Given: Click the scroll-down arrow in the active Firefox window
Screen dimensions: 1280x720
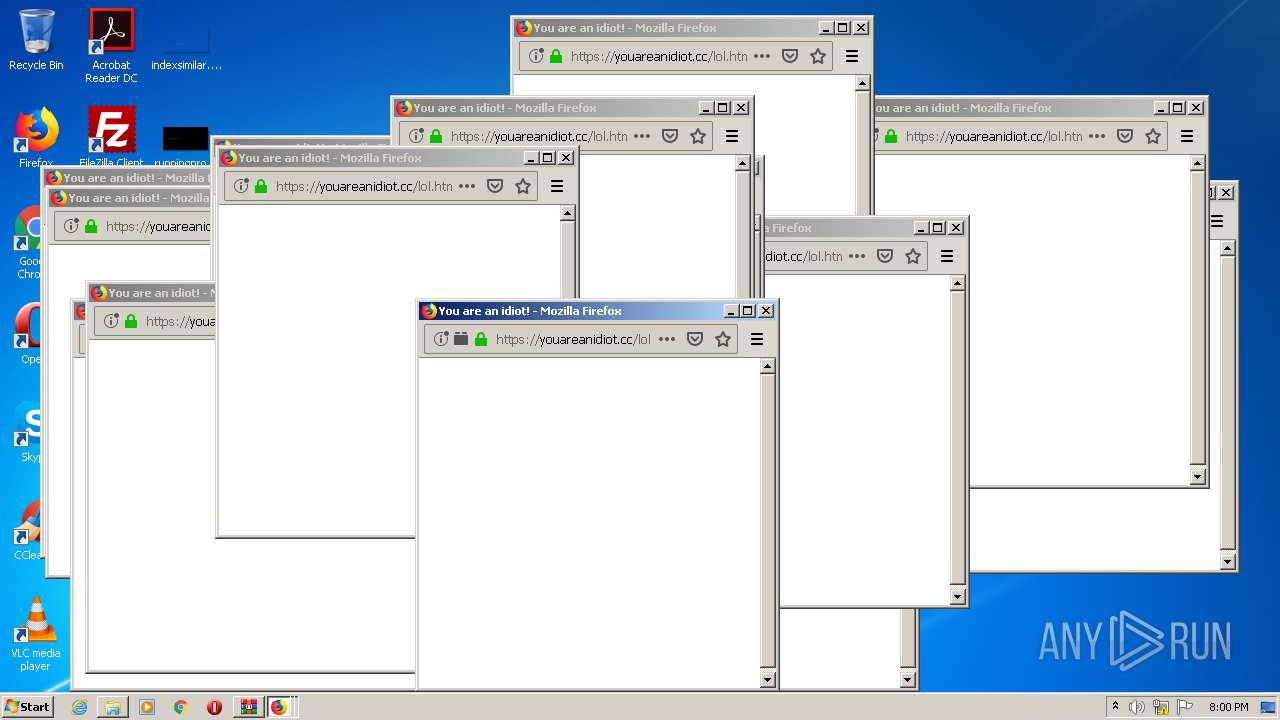Looking at the screenshot, I should [767, 680].
